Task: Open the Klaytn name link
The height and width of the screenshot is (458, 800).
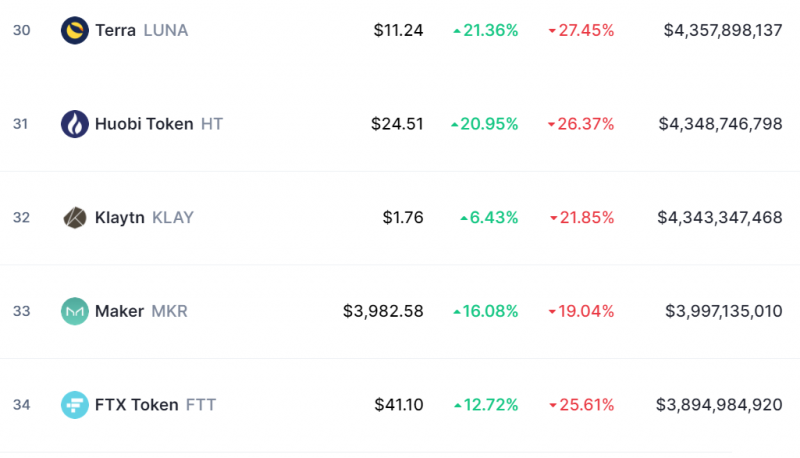Action: point(119,218)
